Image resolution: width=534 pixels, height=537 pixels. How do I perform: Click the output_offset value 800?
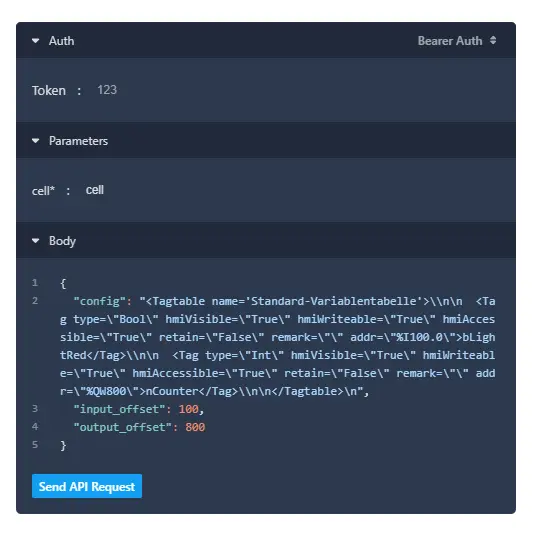(195, 427)
